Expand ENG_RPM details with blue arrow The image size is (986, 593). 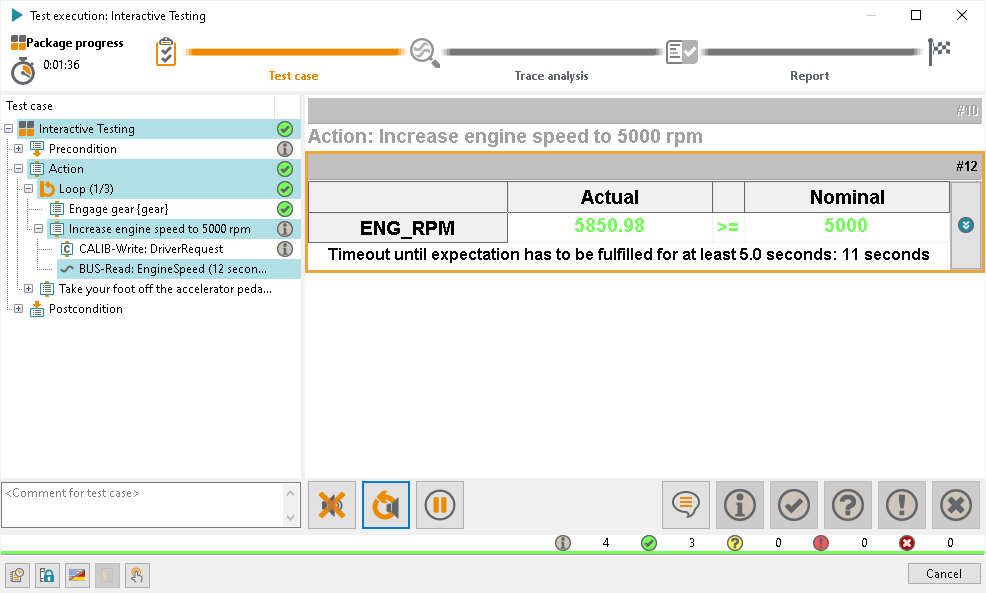click(x=966, y=225)
